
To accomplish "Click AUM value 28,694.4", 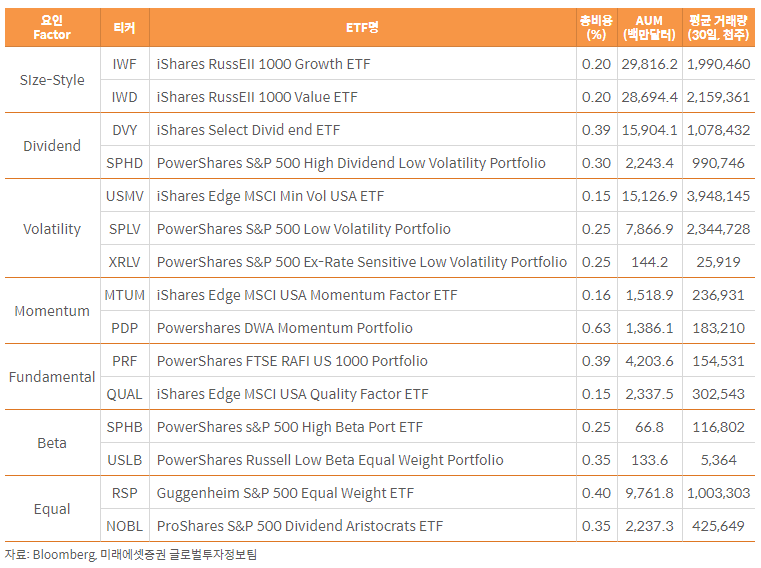I will click(x=649, y=97).
